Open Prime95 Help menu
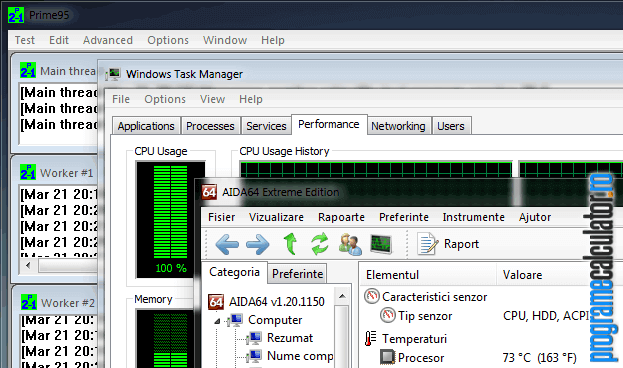The height and width of the screenshot is (368, 623). click(273, 40)
